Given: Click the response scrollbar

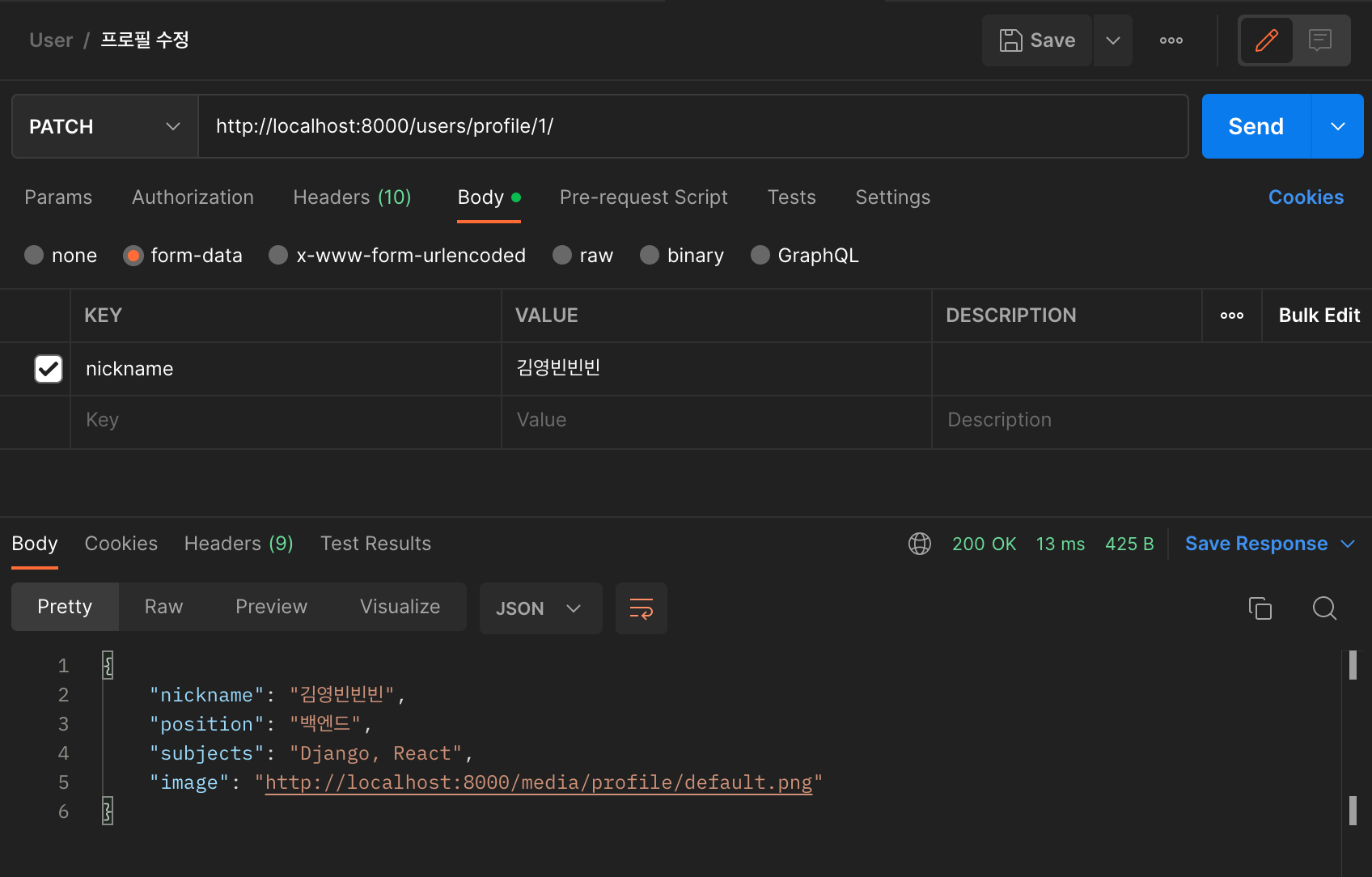Looking at the screenshot, I should [x=1353, y=738].
